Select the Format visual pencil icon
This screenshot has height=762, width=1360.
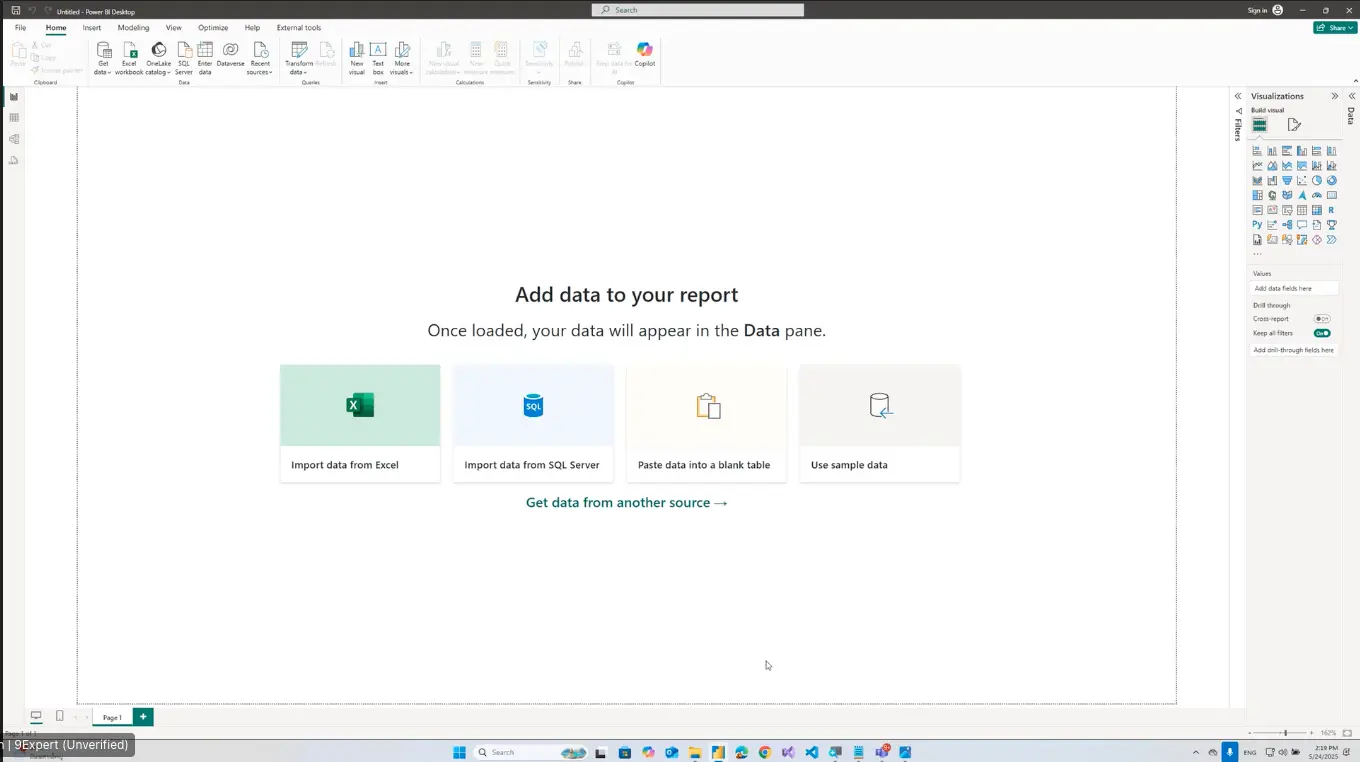coord(1294,125)
